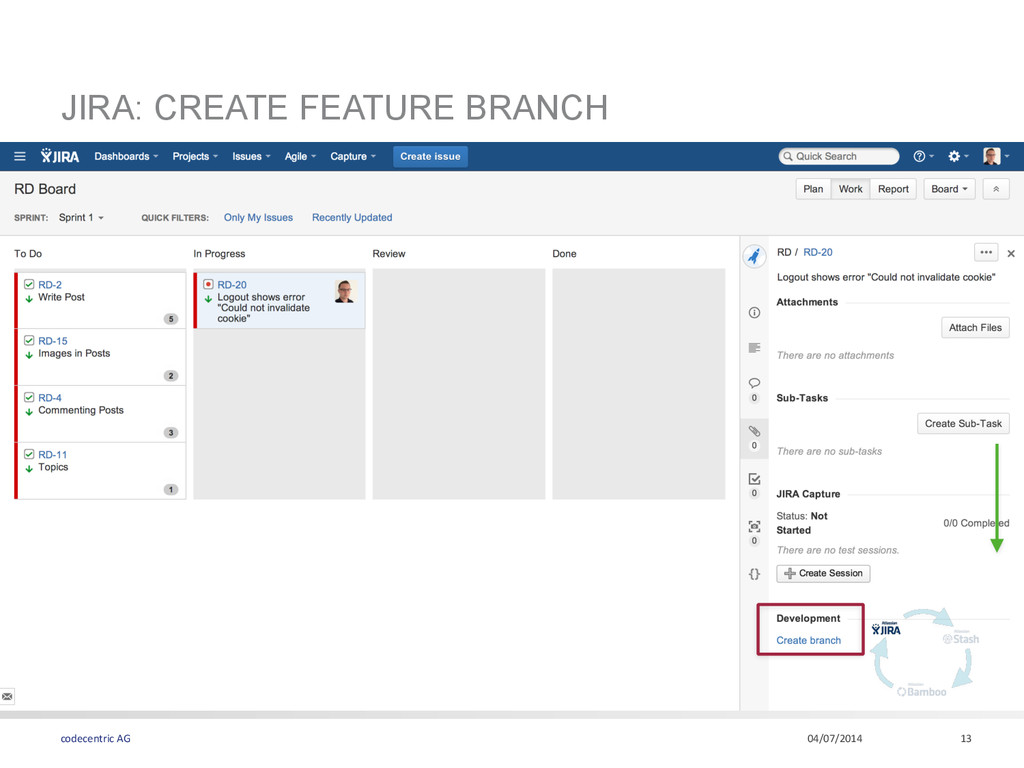The width and height of the screenshot is (1024, 768).
Task: Click the estimate badge 2 on RD-15
Action: (171, 376)
